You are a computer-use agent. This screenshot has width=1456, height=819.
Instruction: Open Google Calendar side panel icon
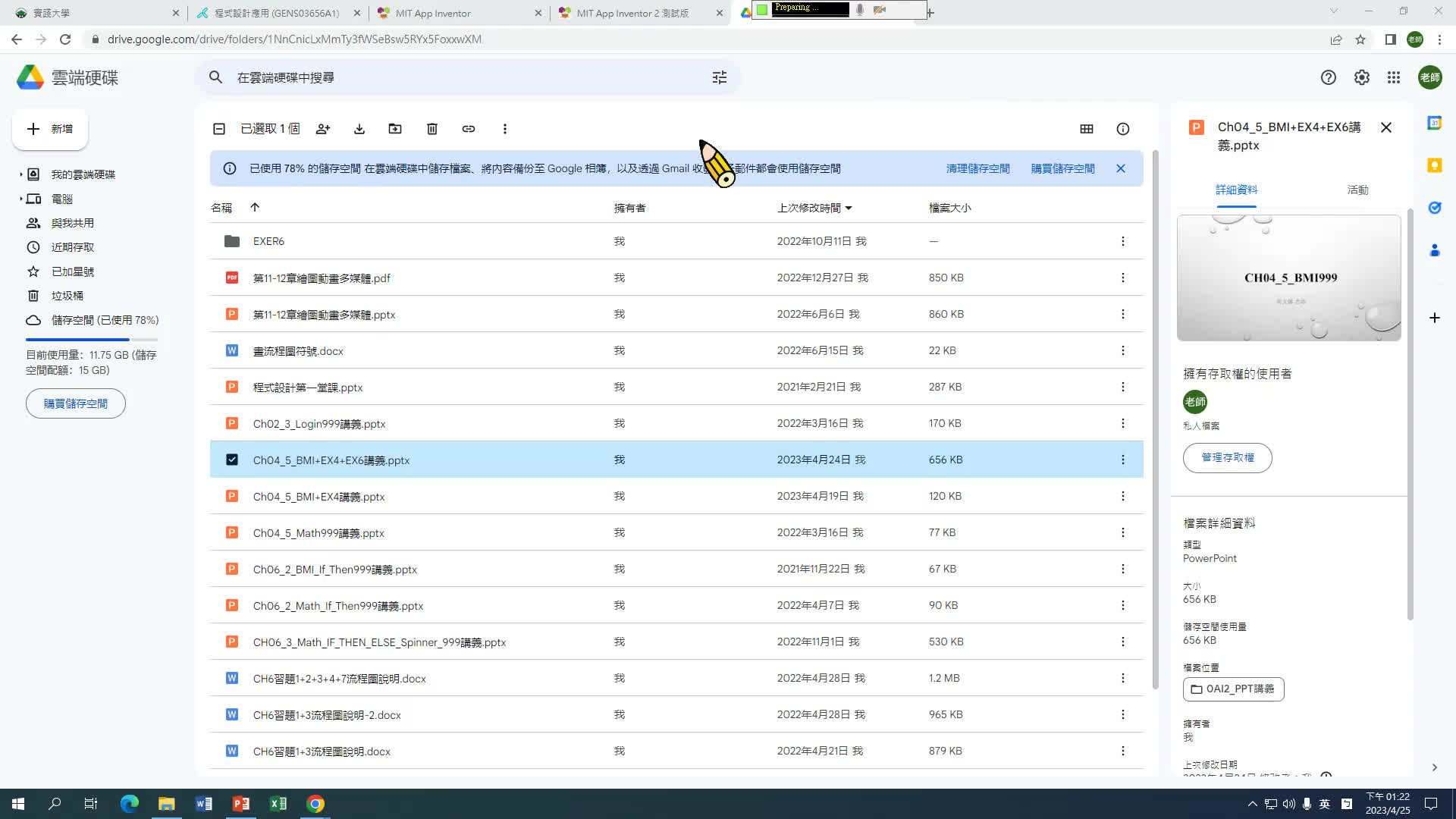[1434, 123]
